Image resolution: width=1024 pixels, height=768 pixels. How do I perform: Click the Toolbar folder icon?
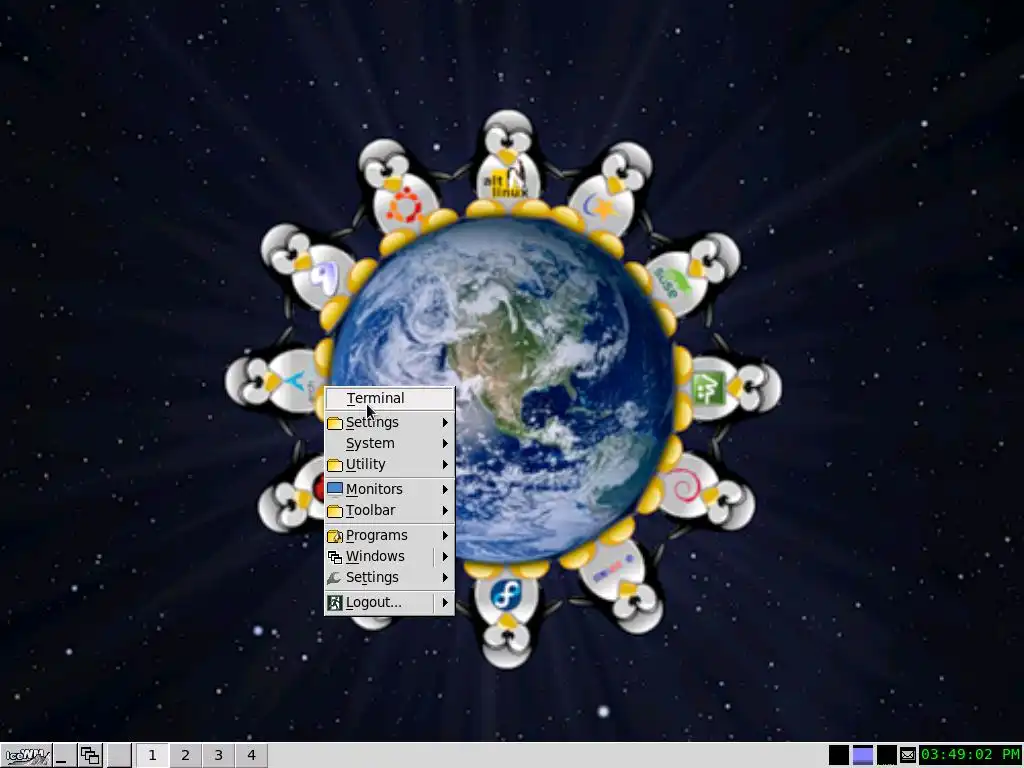coord(335,511)
